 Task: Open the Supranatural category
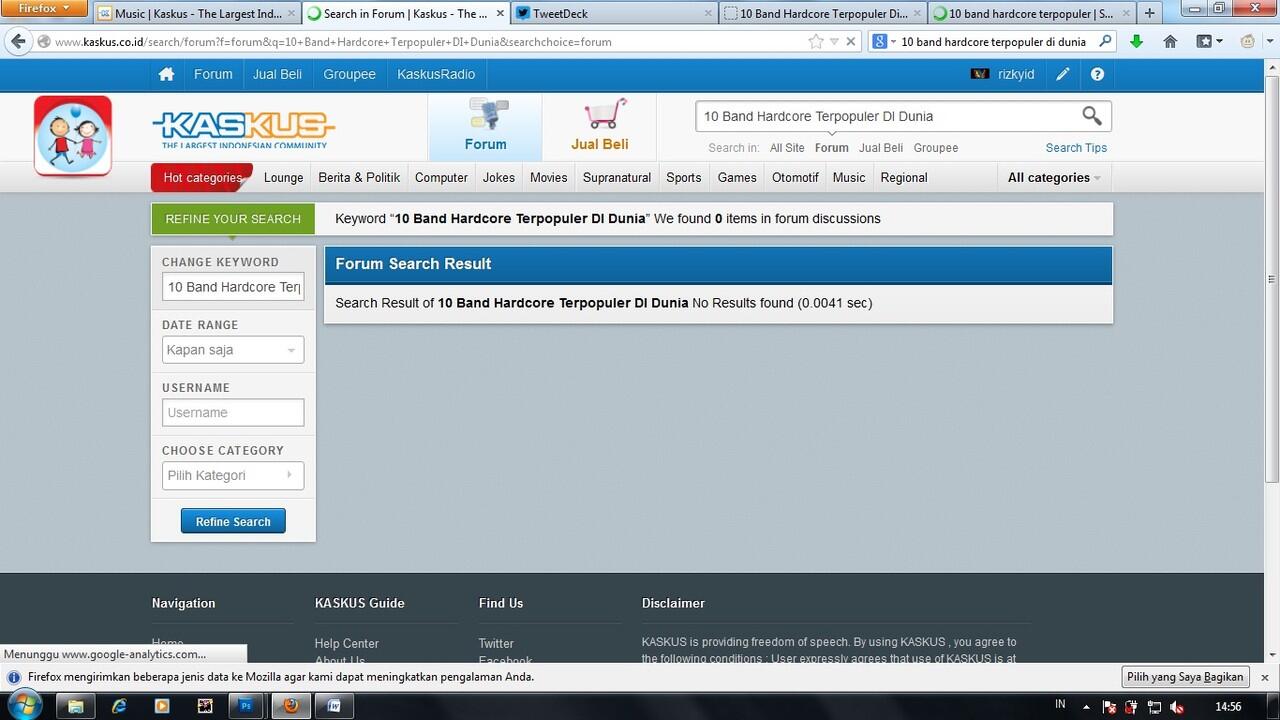(617, 177)
